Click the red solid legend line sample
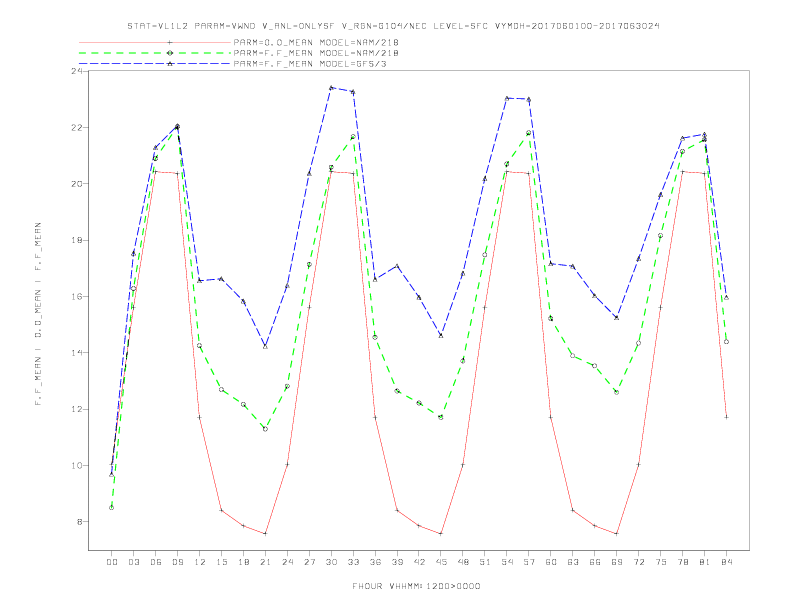 [155, 42]
